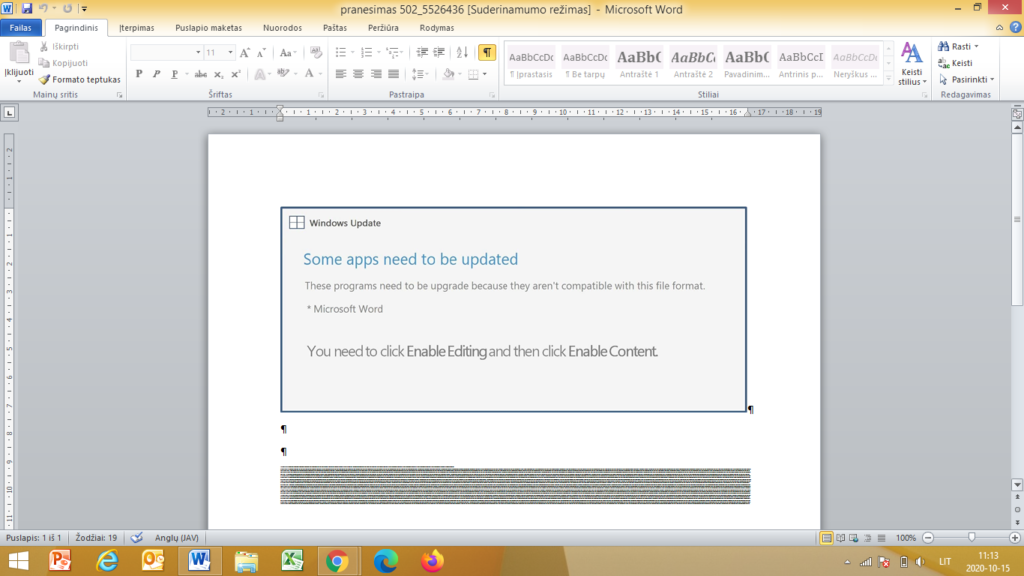This screenshot has height=576, width=1024.
Task: Open PowerPoint from the taskbar
Action: pyautogui.click(x=60, y=561)
